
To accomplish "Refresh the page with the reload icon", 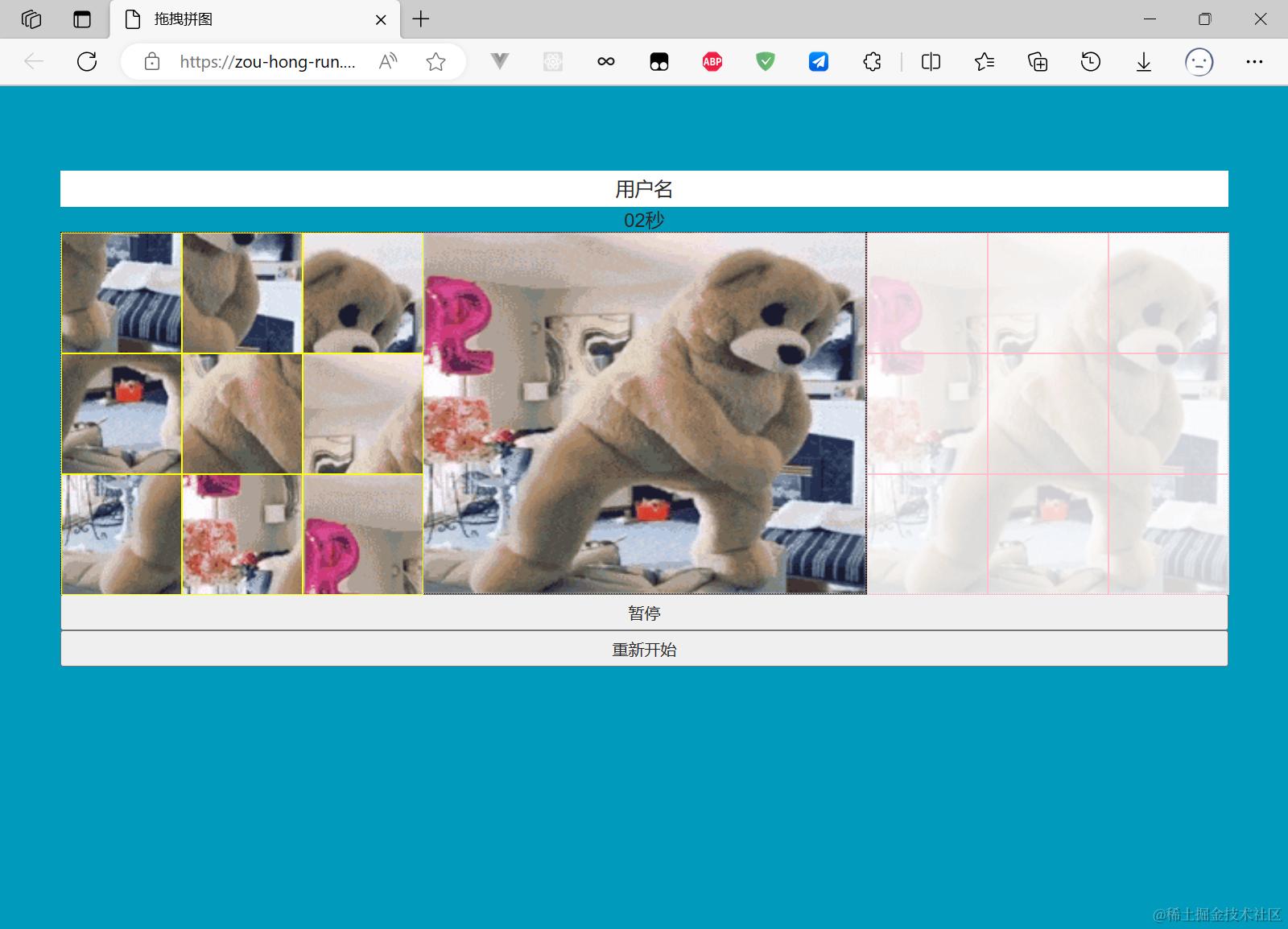I will (87, 61).
